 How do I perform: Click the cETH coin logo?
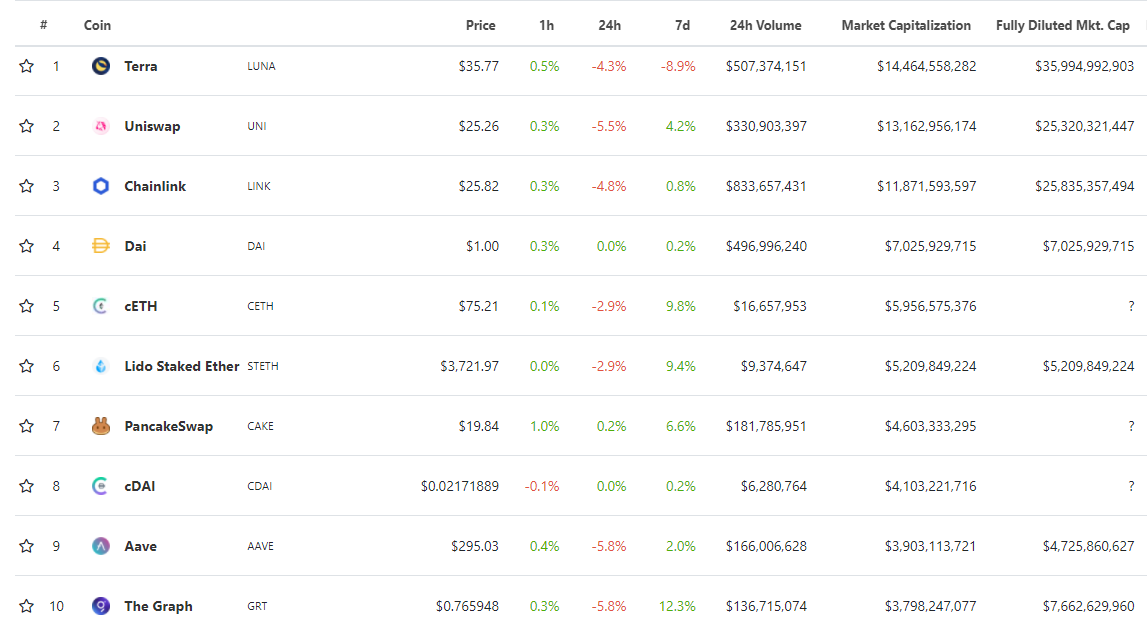coord(101,306)
